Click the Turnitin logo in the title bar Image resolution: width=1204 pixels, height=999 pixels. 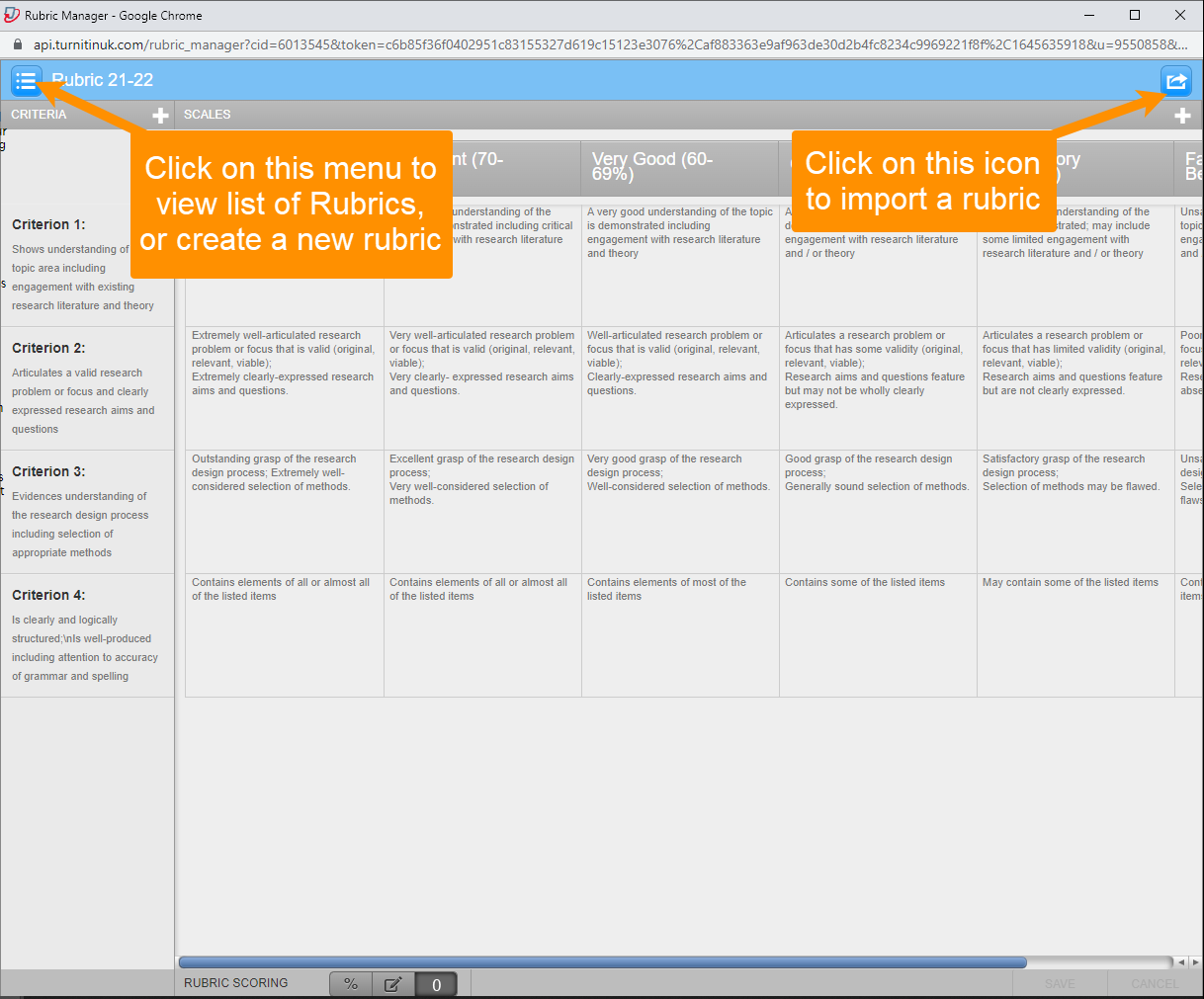[x=12, y=15]
